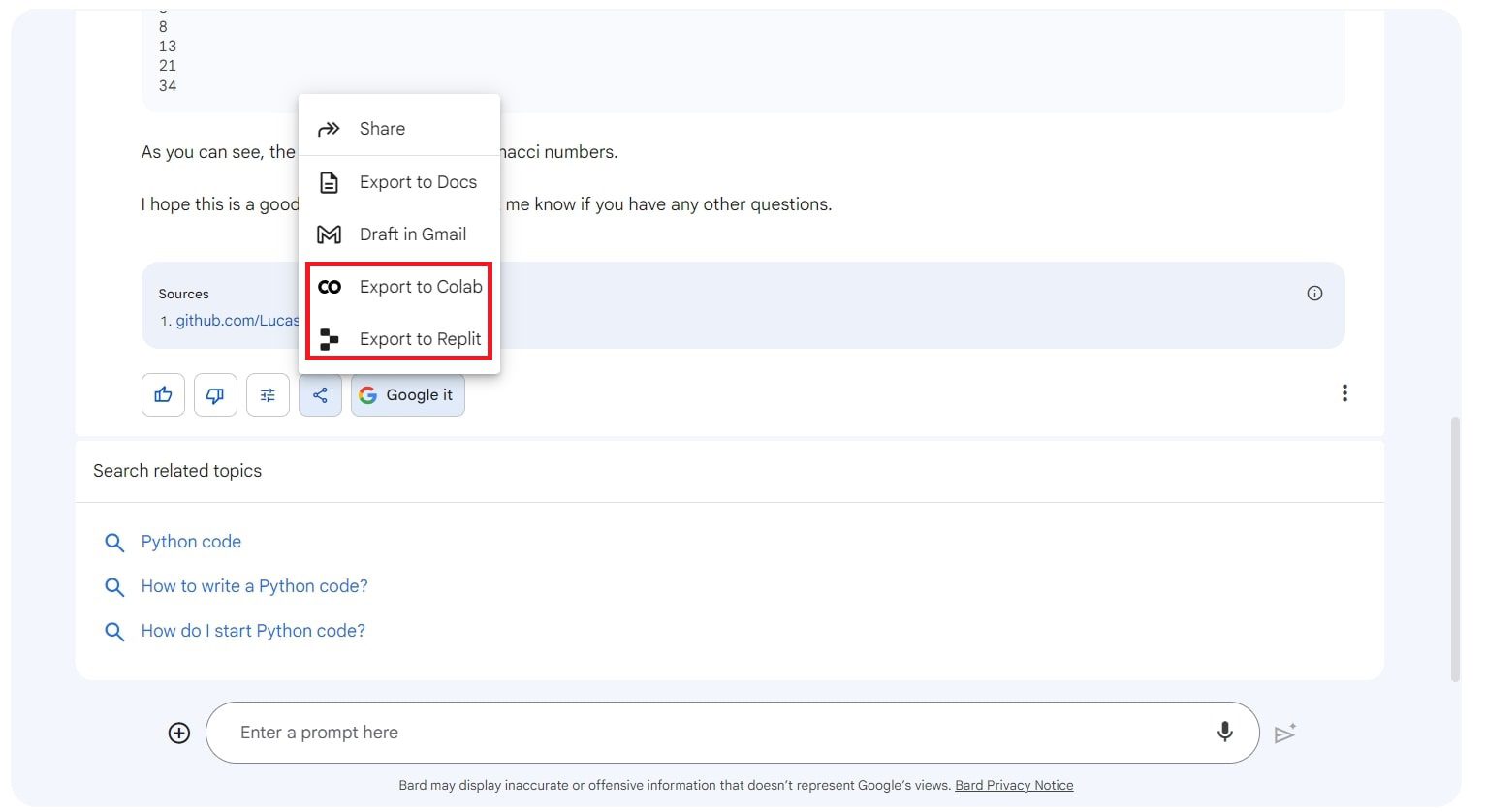Click the share and export icon
This screenshot has height=812, width=1486.
click(320, 395)
